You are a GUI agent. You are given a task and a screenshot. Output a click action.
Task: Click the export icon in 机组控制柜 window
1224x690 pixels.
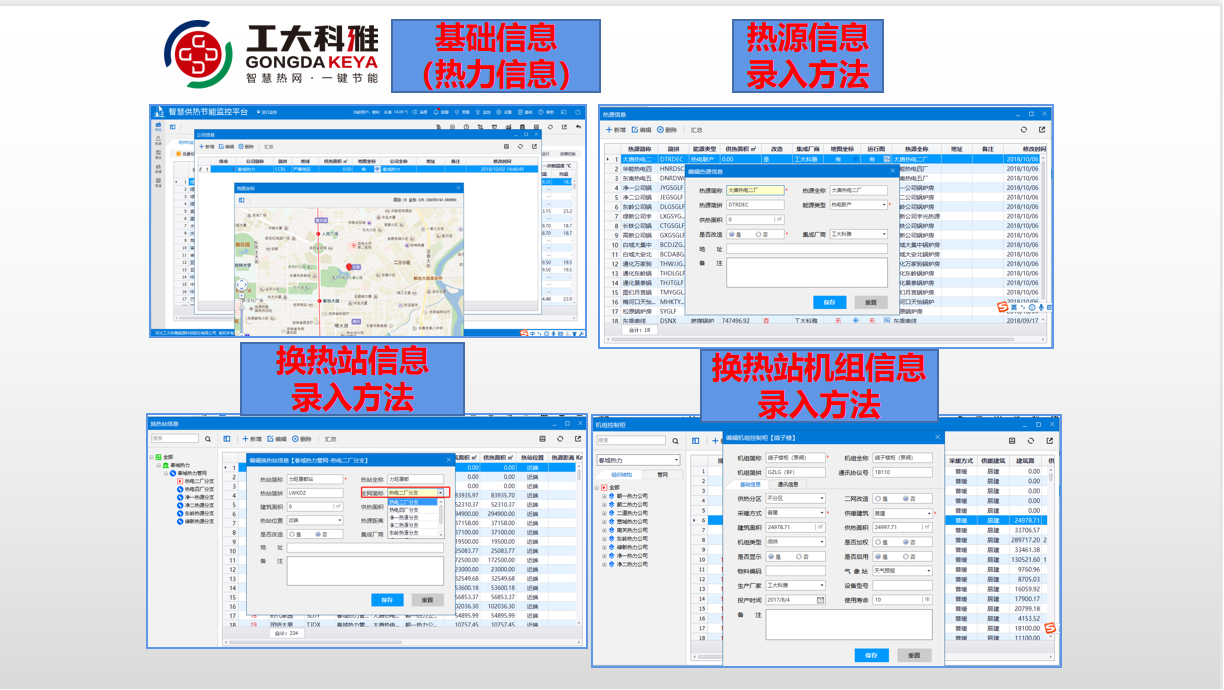[1050, 441]
